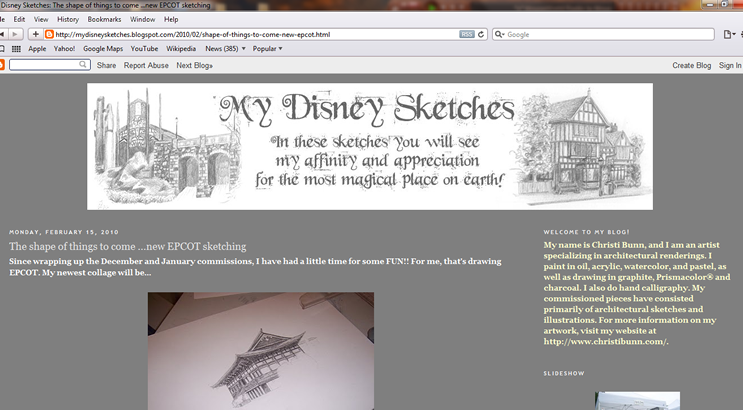
Task: Click Report Abuse link
Action: coord(146,65)
